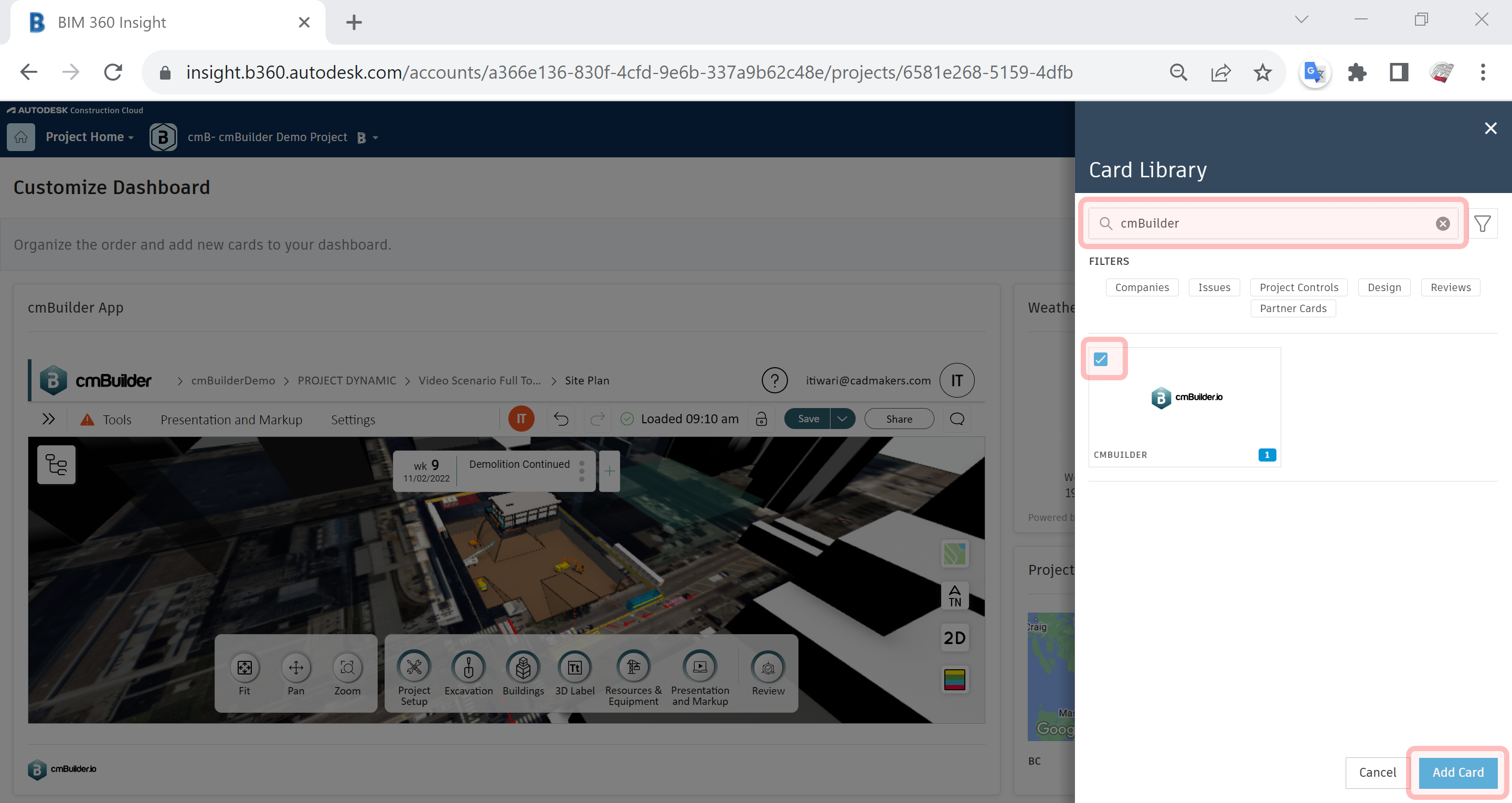Open the Project Setup tool

click(x=414, y=667)
